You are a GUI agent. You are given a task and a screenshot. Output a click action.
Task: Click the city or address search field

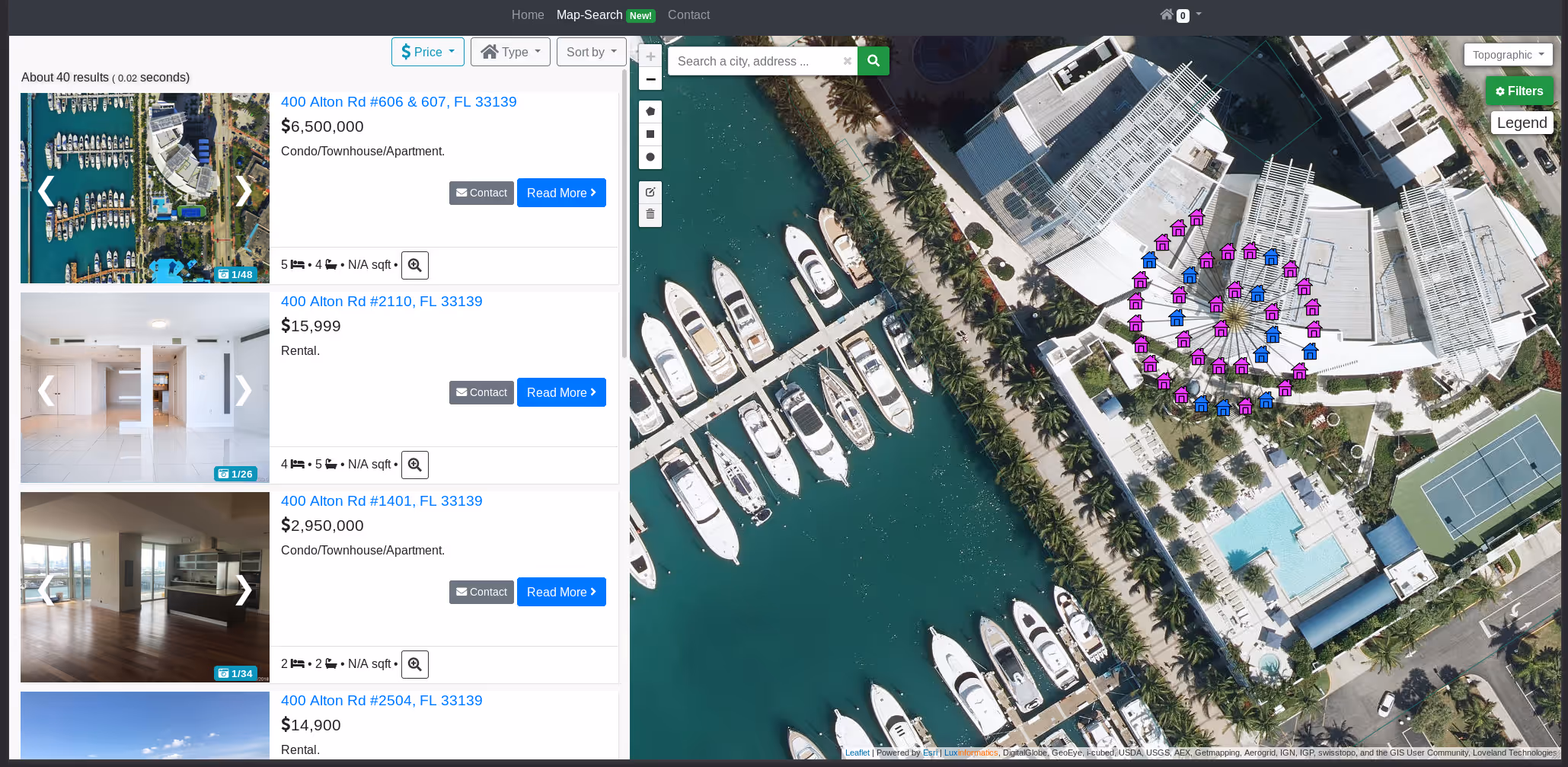point(754,61)
